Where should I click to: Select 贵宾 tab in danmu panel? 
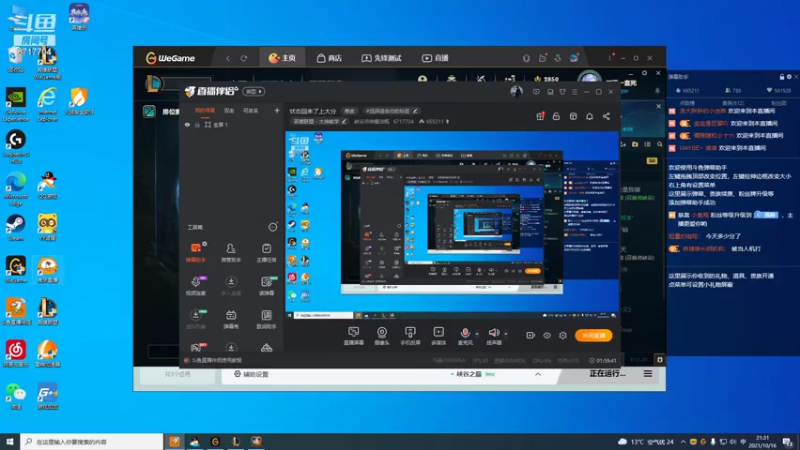point(733,104)
